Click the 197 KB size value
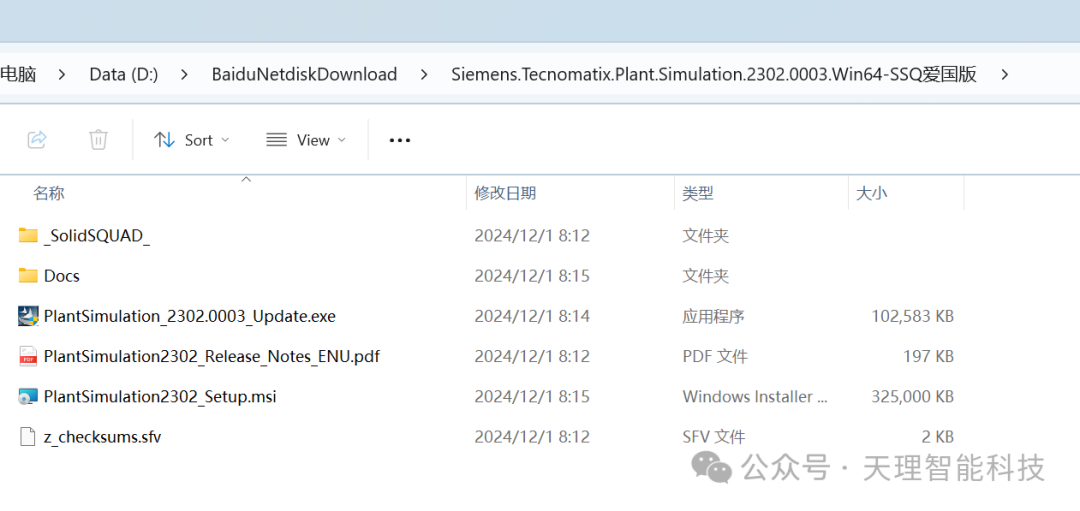This screenshot has width=1080, height=511. pos(928,357)
